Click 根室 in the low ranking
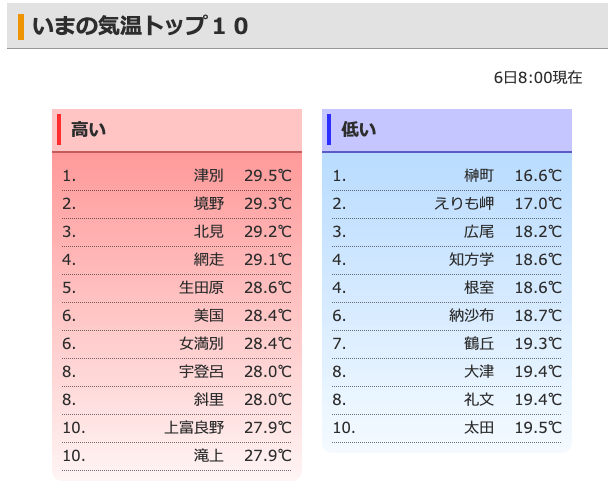This screenshot has width=608, height=499. (479, 288)
